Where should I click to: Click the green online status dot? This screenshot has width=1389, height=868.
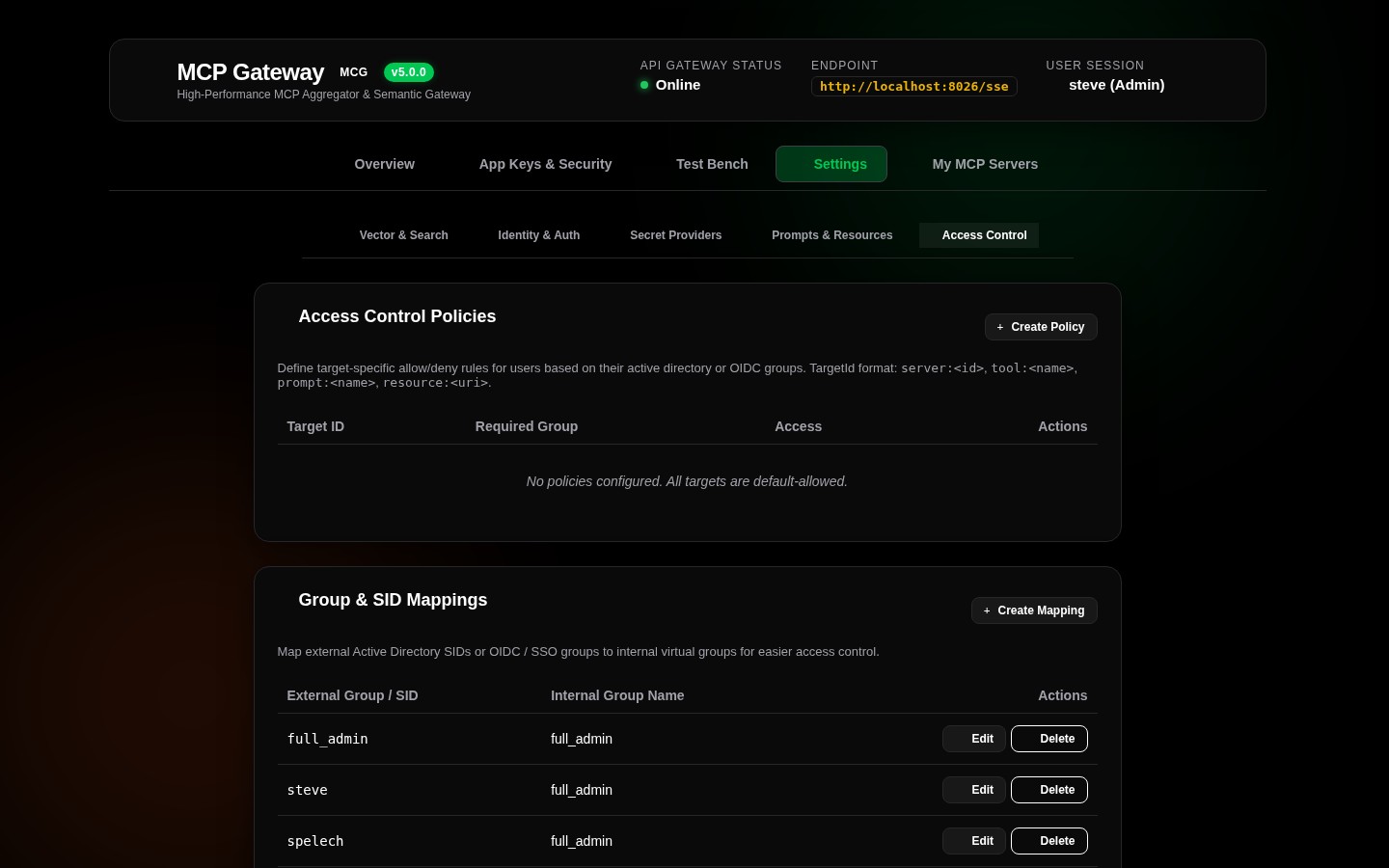644,85
